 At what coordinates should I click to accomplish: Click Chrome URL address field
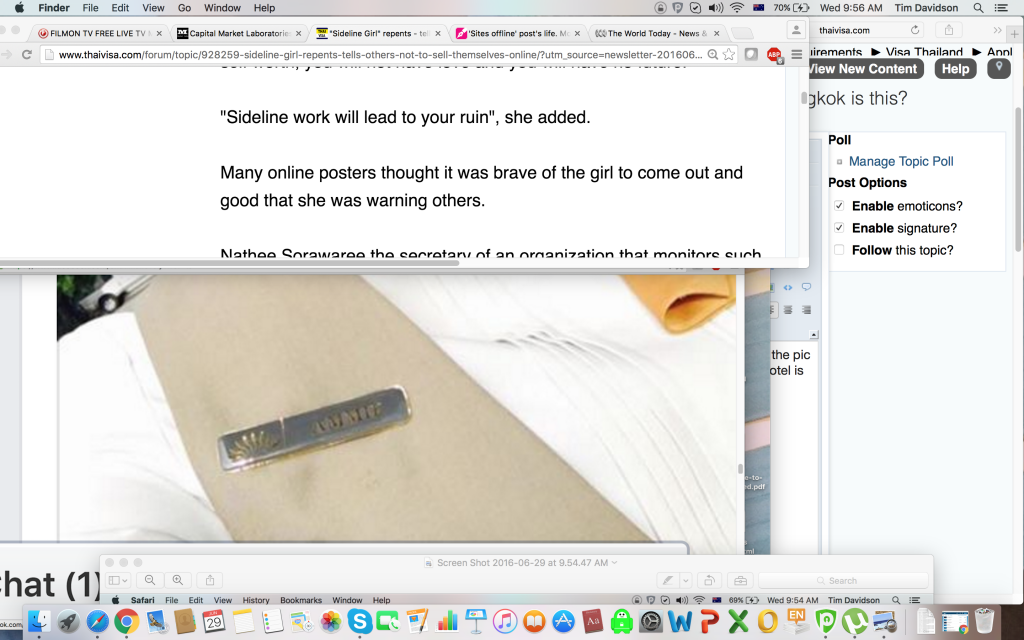coord(379,55)
